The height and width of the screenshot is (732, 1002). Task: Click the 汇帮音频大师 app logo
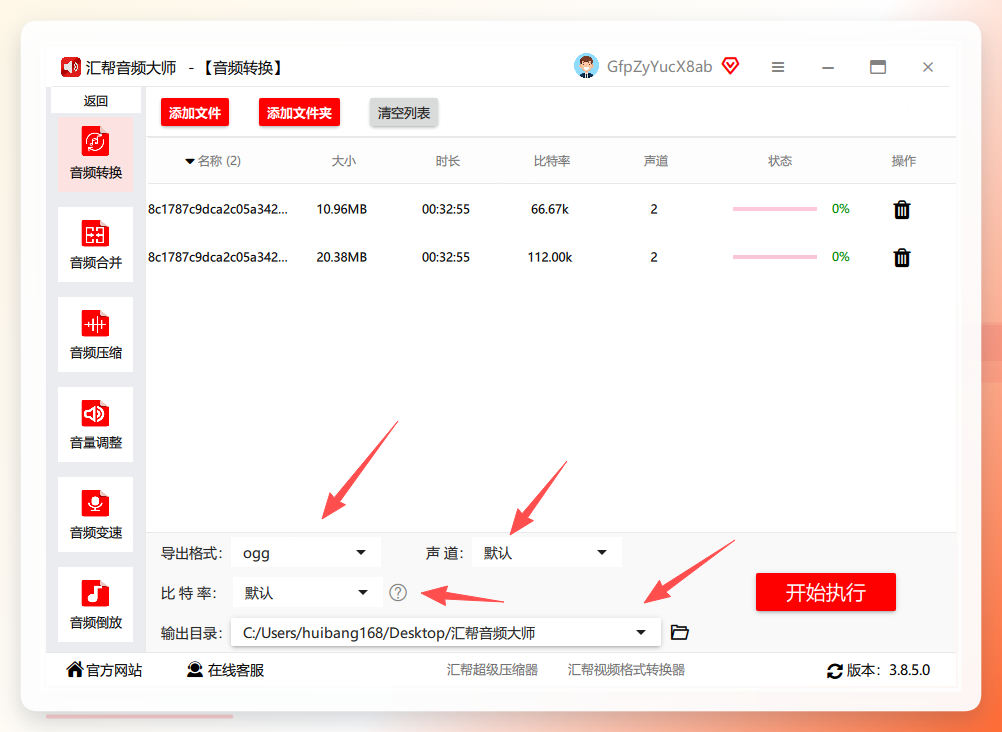70,67
